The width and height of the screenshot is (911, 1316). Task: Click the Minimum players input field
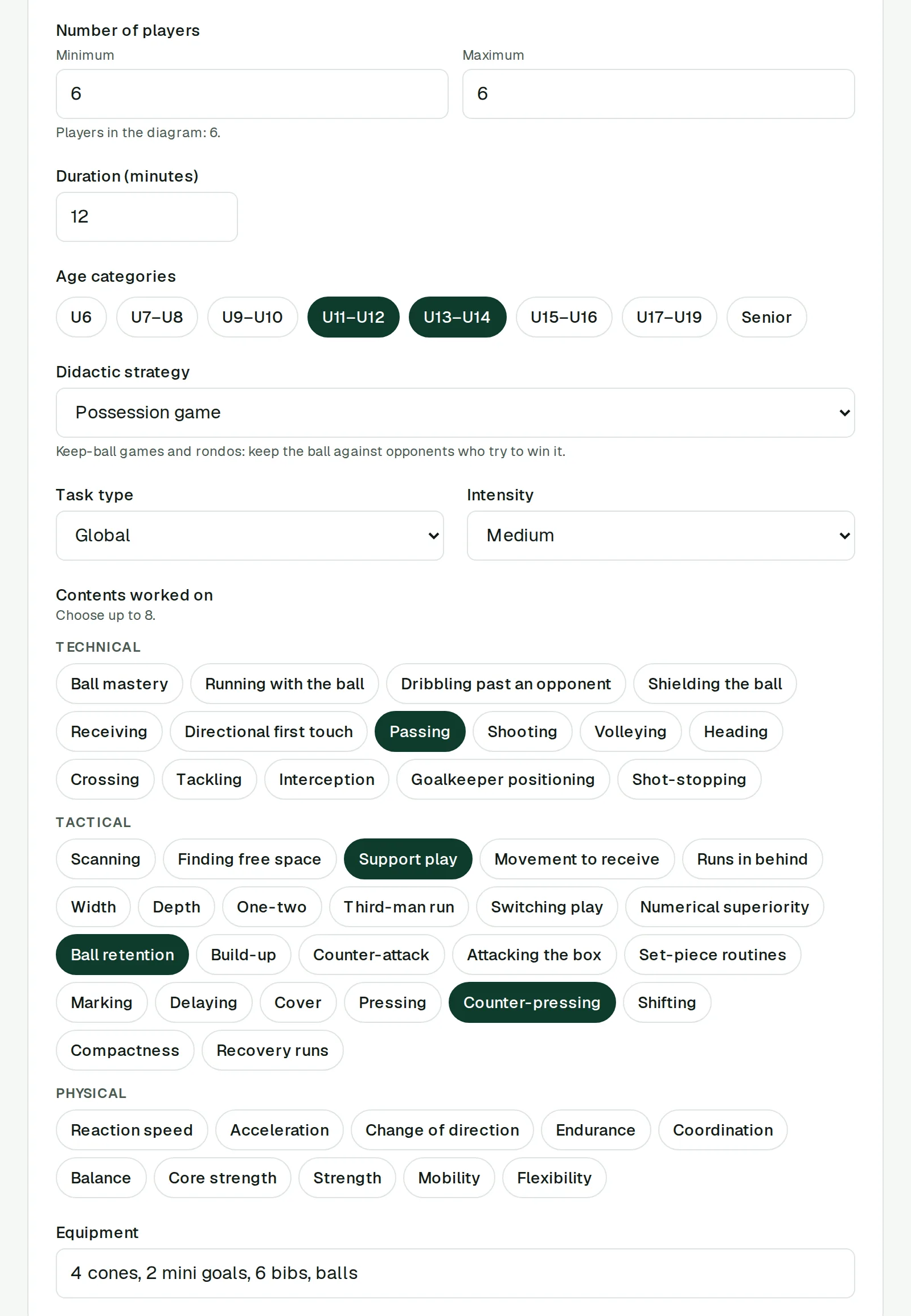click(x=252, y=94)
